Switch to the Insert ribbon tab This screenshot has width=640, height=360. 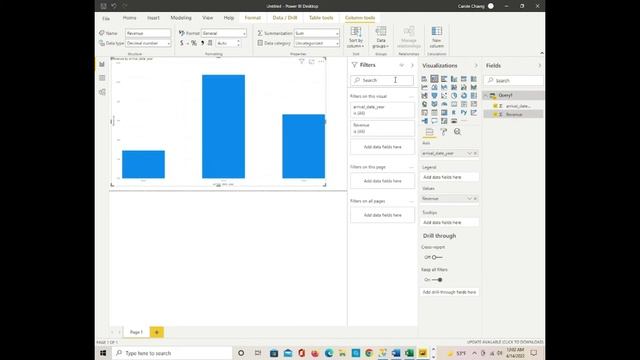[153, 18]
